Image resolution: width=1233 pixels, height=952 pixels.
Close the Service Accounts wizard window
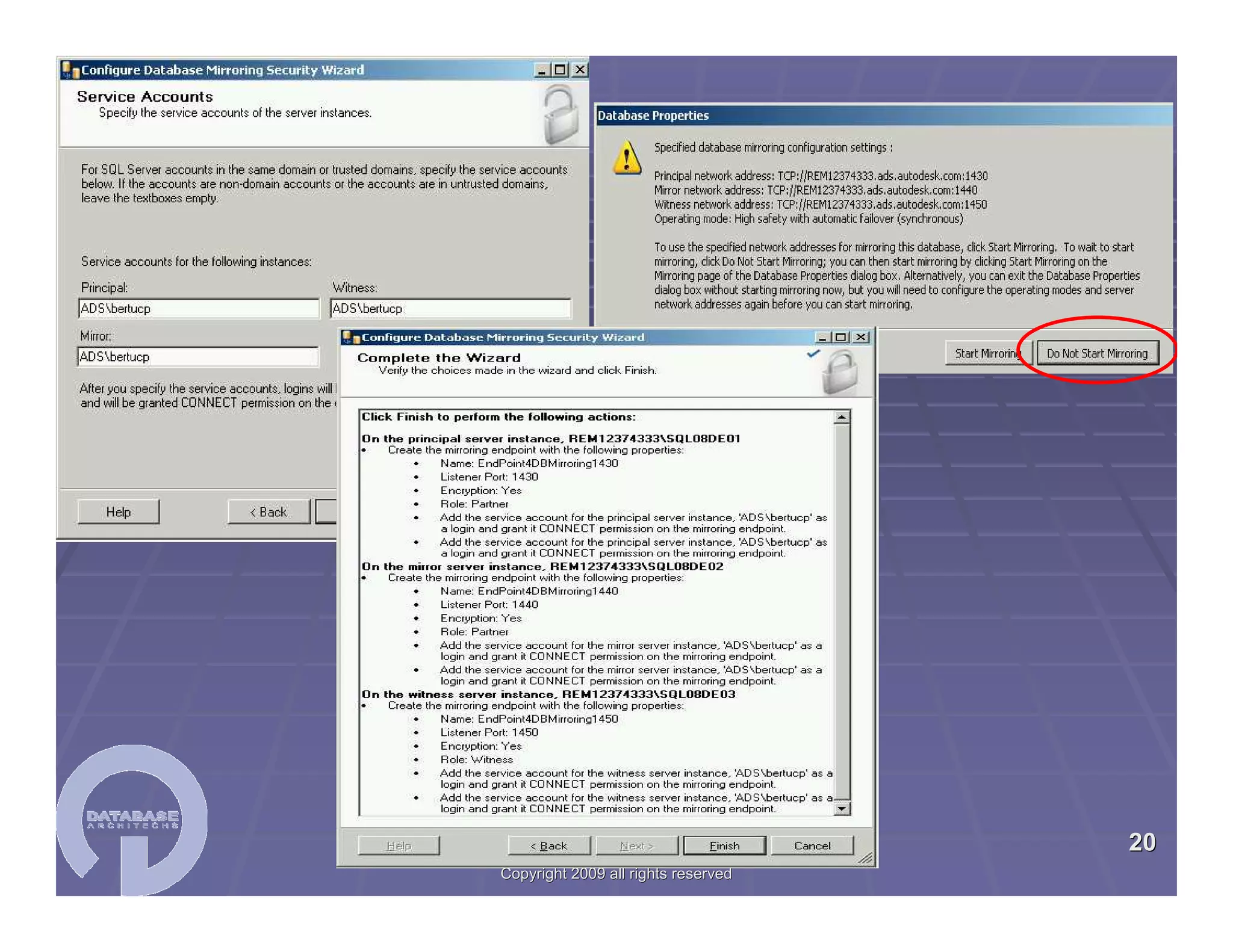579,70
